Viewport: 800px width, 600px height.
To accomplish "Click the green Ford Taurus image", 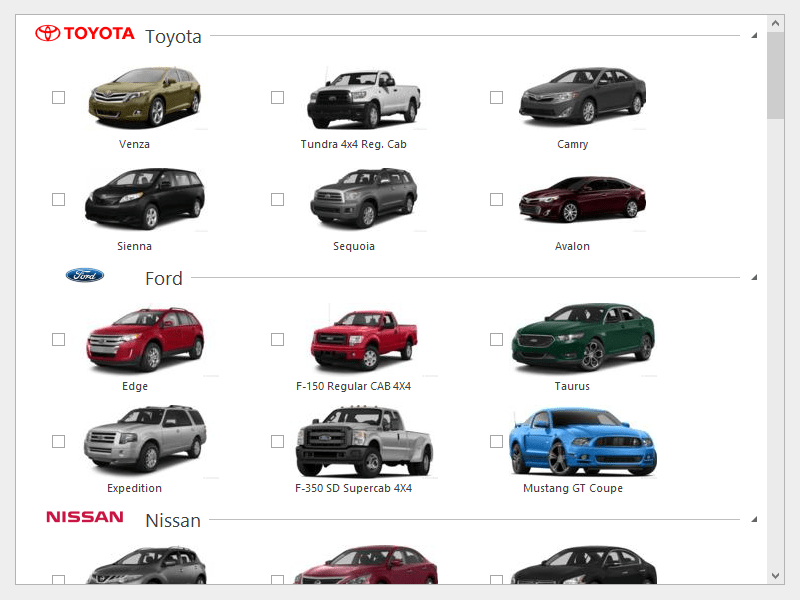I will pyautogui.click(x=582, y=339).
